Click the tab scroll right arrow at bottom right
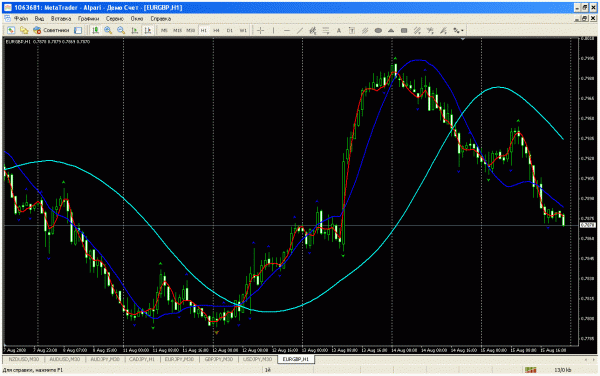The height and width of the screenshot is (376, 600). [x=594, y=360]
